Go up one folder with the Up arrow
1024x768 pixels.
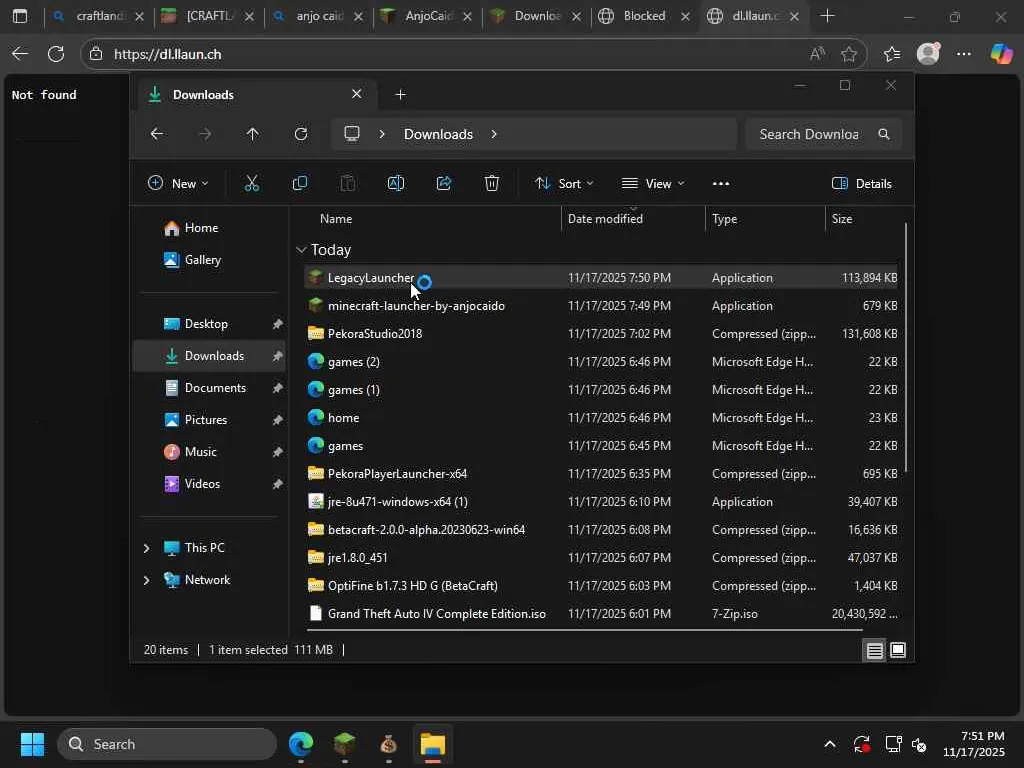(x=252, y=134)
